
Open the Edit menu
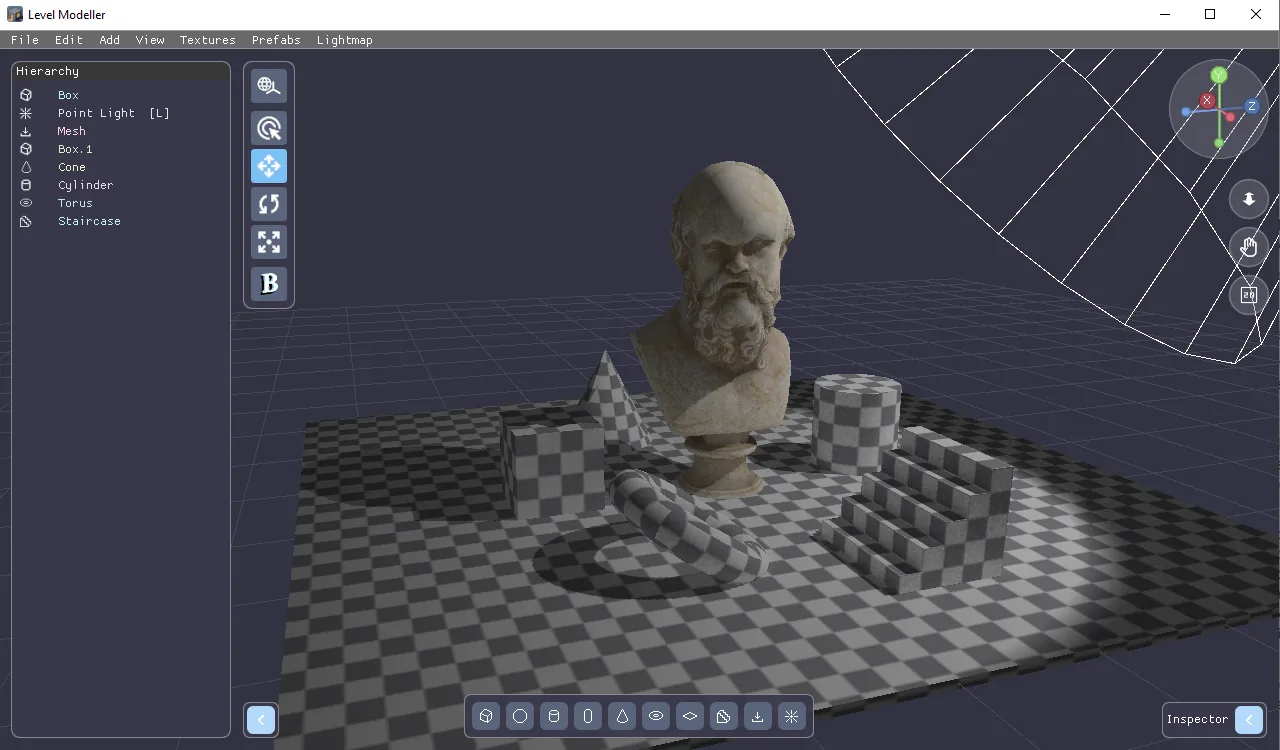69,40
